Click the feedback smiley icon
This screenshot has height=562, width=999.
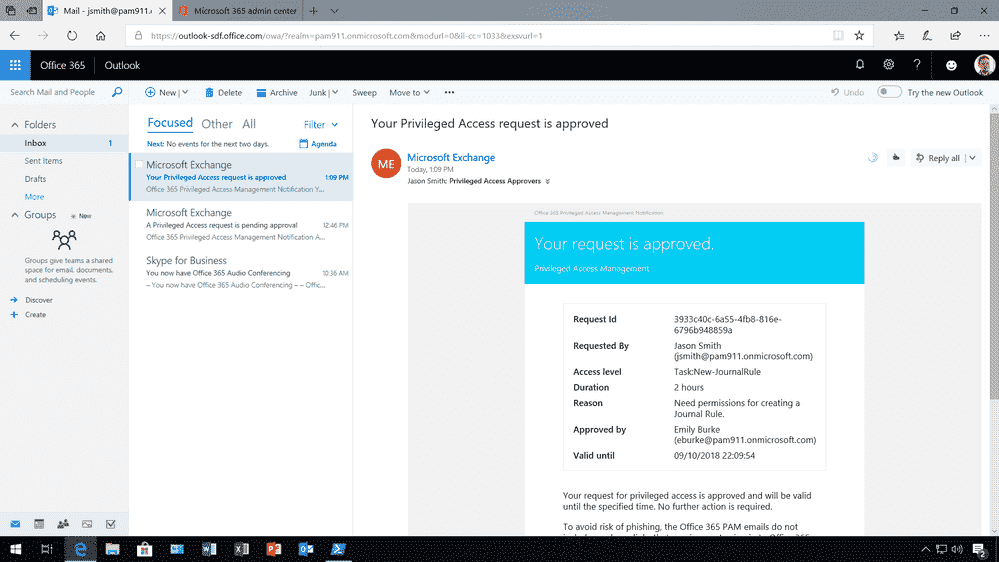(951, 65)
